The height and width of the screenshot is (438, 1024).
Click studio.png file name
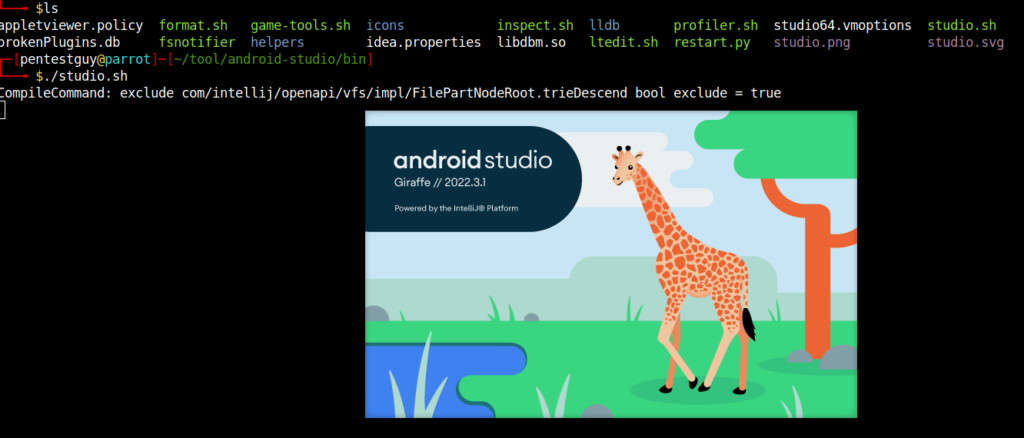pyautogui.click(x=812, y=43)
